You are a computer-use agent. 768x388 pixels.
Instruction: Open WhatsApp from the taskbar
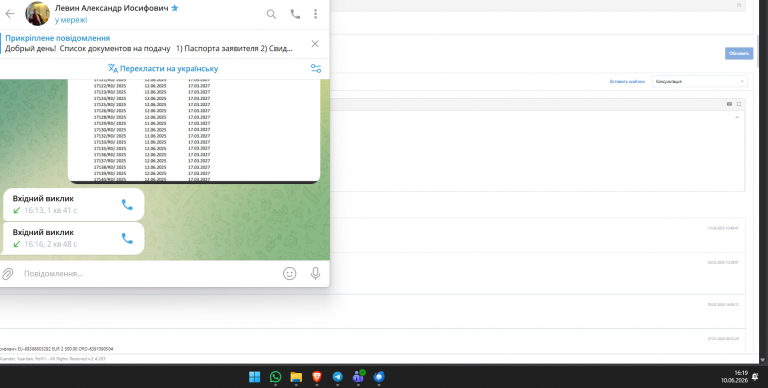point(275,377)
